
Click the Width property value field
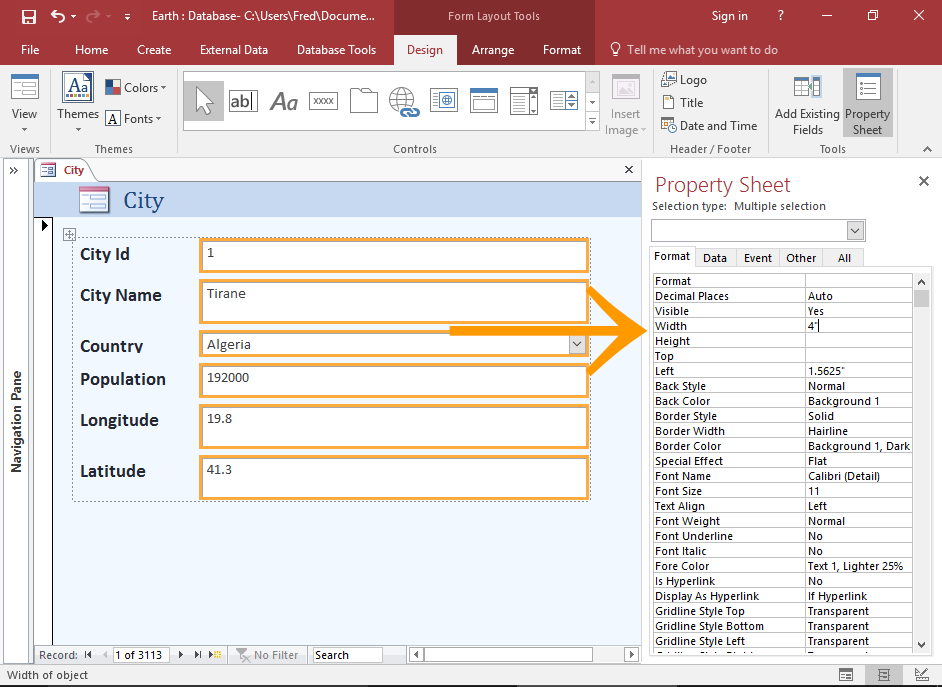pyautogui.click(x=858, y=326)
